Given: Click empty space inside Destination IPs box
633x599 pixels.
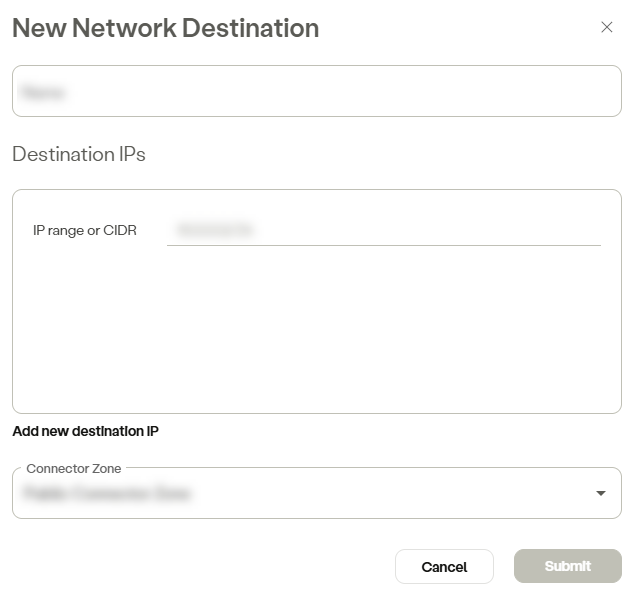Looking at the screenshot, I should coord(316,329).
